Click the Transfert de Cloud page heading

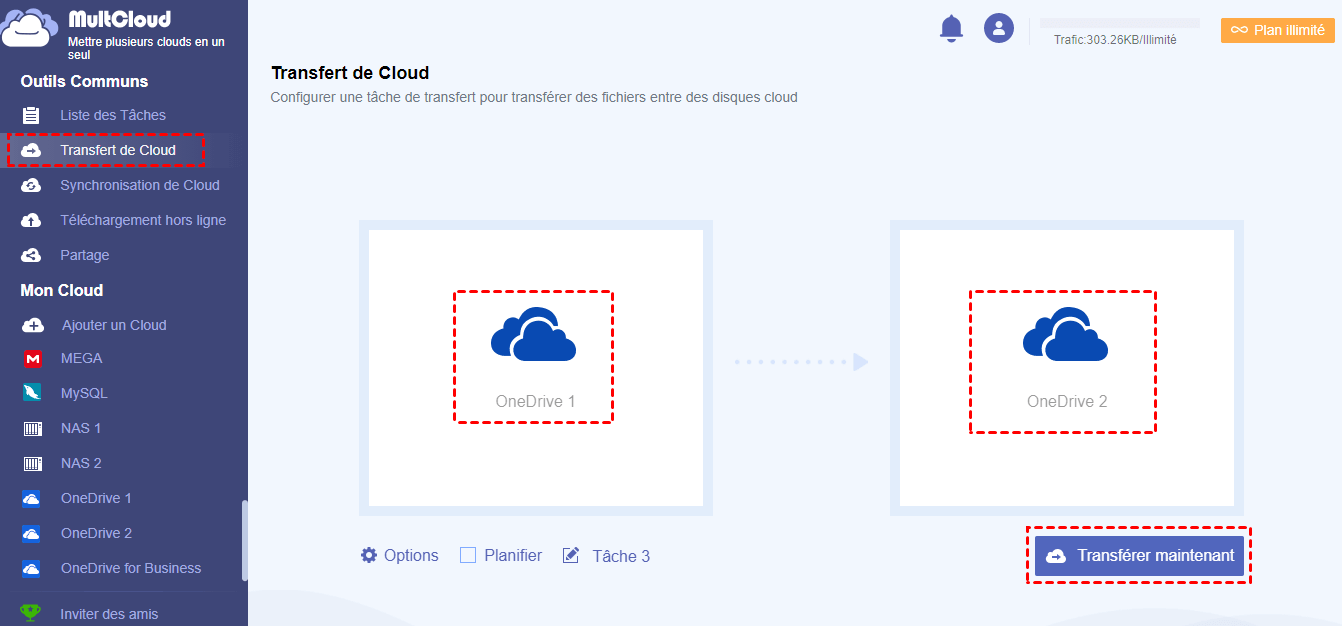click(x=350, y=73)
